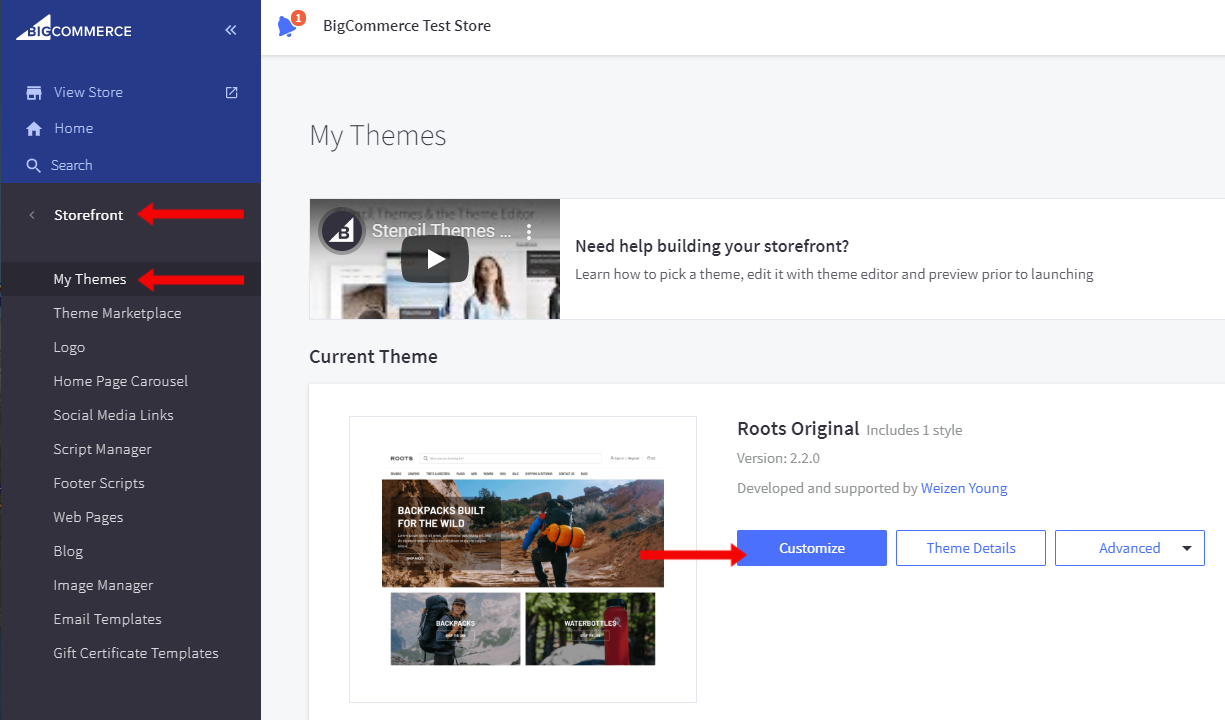This screenshot has height=720, width=1225.
Task: Open Theme Details
Action: pyautogui.click(x=970, y=547)
